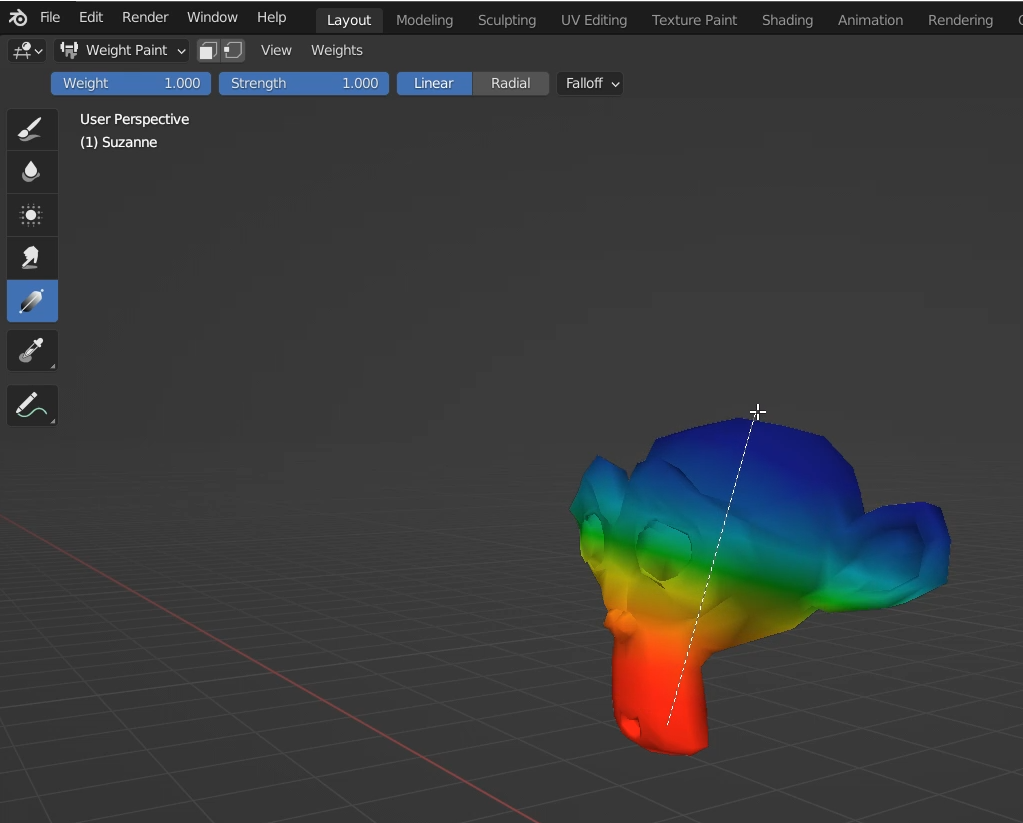
Task: Select the Annotate tool
Action: [32, 405]
